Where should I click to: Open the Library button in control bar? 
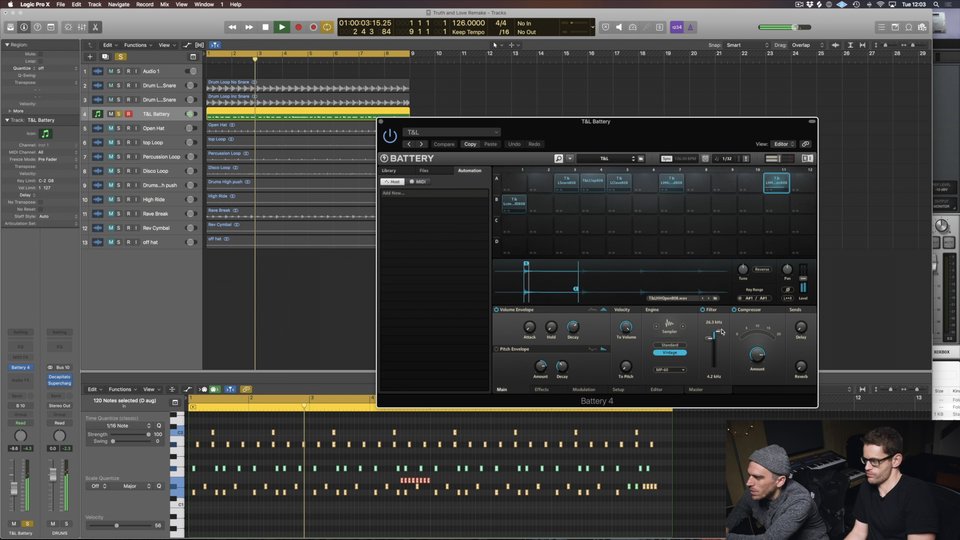pos(10,27)
